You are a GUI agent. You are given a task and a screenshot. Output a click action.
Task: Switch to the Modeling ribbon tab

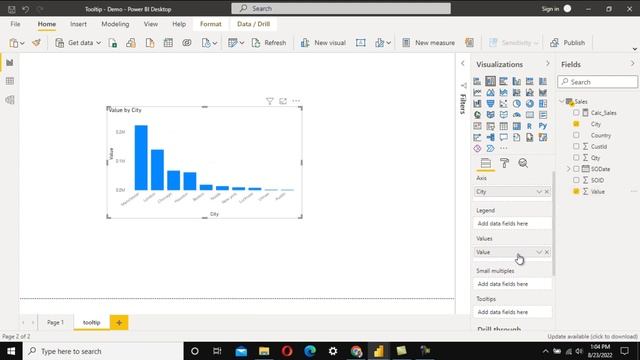[115, 24]
